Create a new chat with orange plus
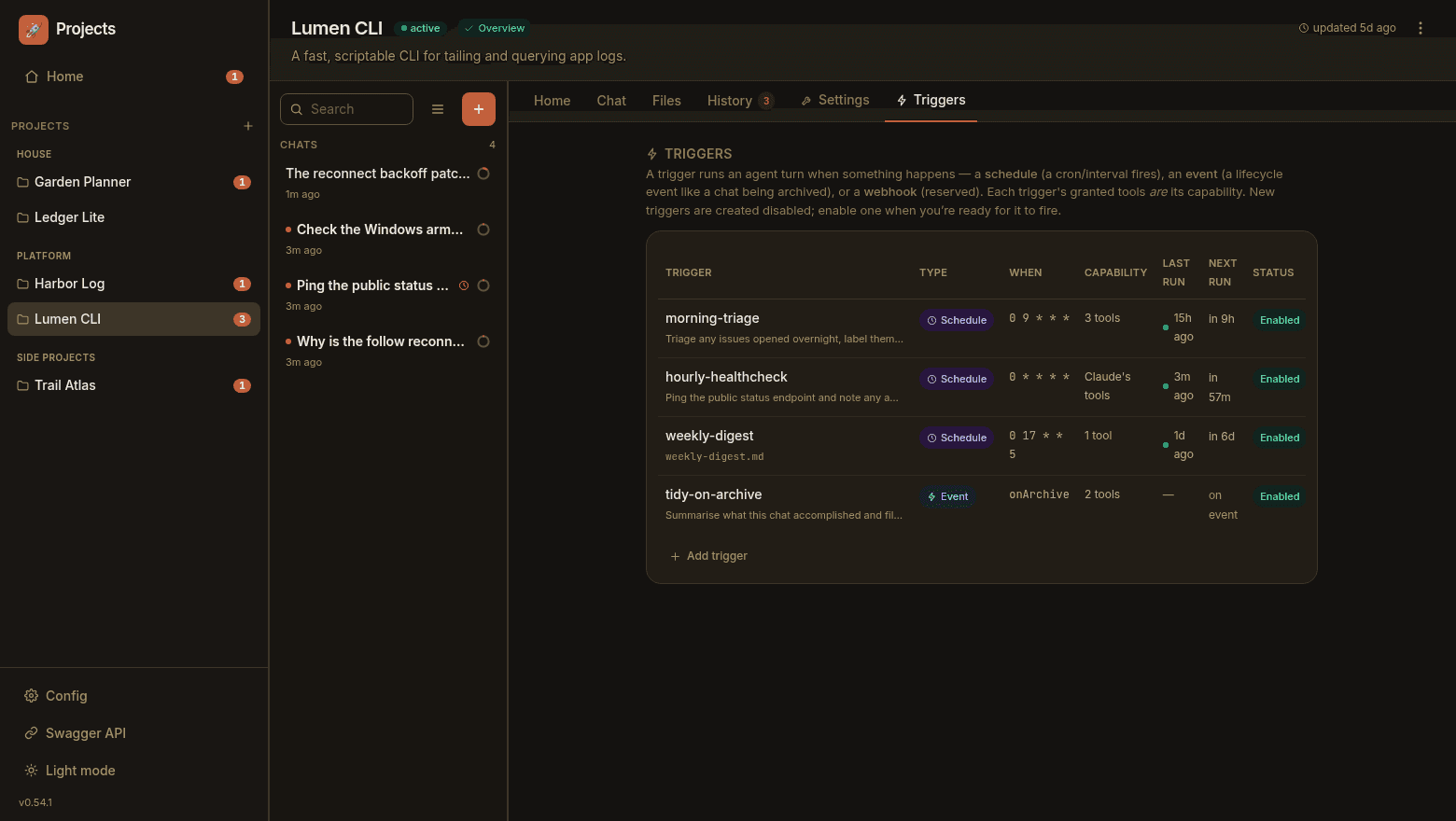The image size is (1456, 821). (x=479, y=109)
